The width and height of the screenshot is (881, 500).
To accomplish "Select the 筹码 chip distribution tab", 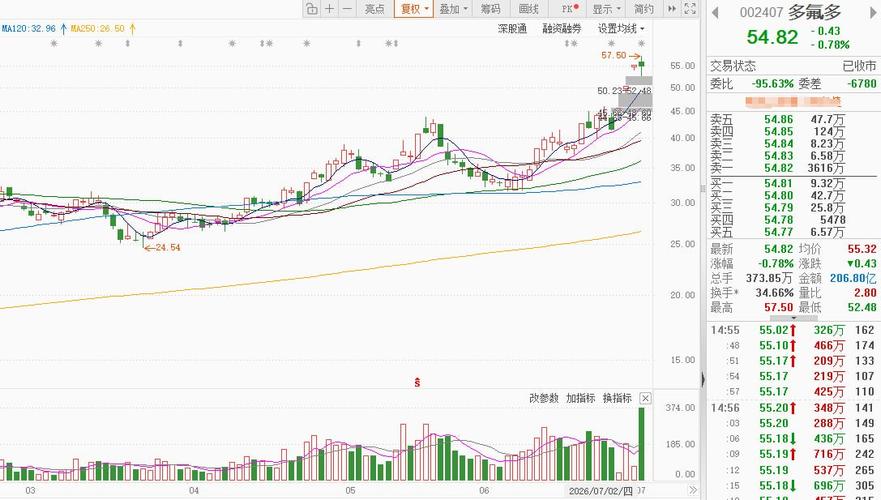I will [491, 8].
